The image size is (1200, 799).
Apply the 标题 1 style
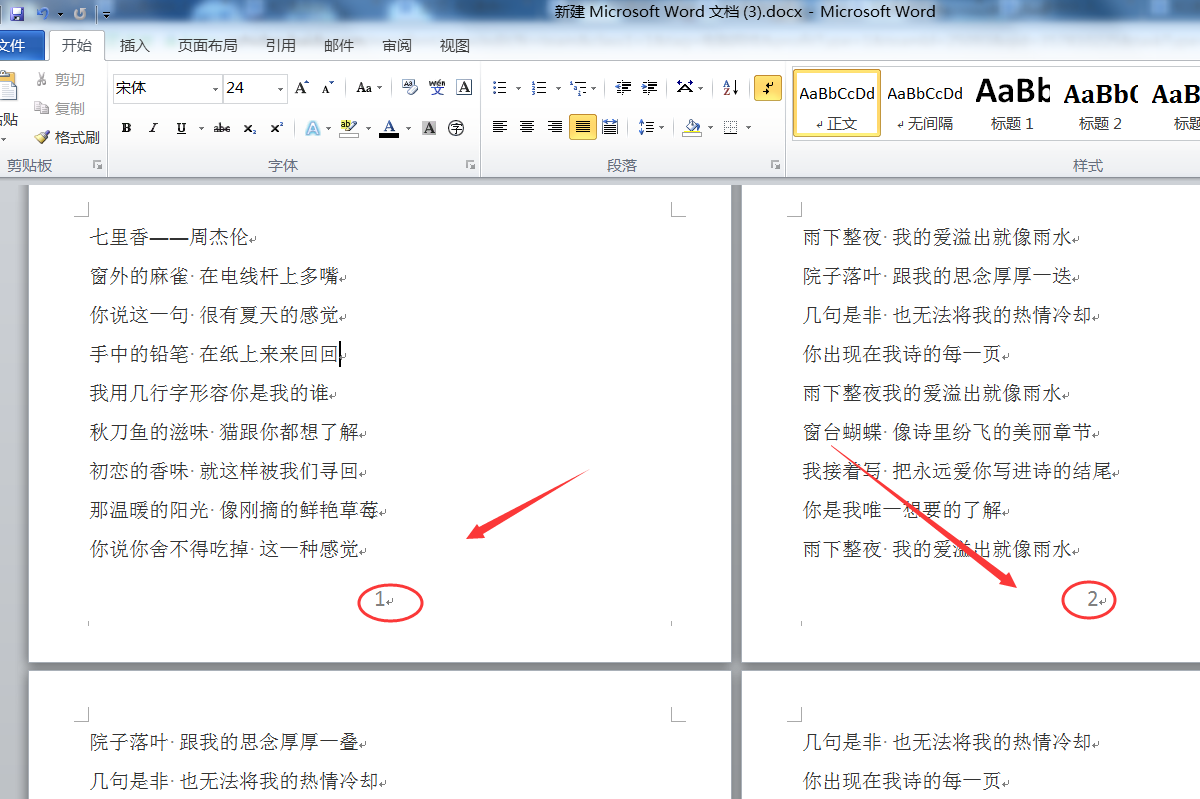pyautogui.click(x=1012, y=103)
